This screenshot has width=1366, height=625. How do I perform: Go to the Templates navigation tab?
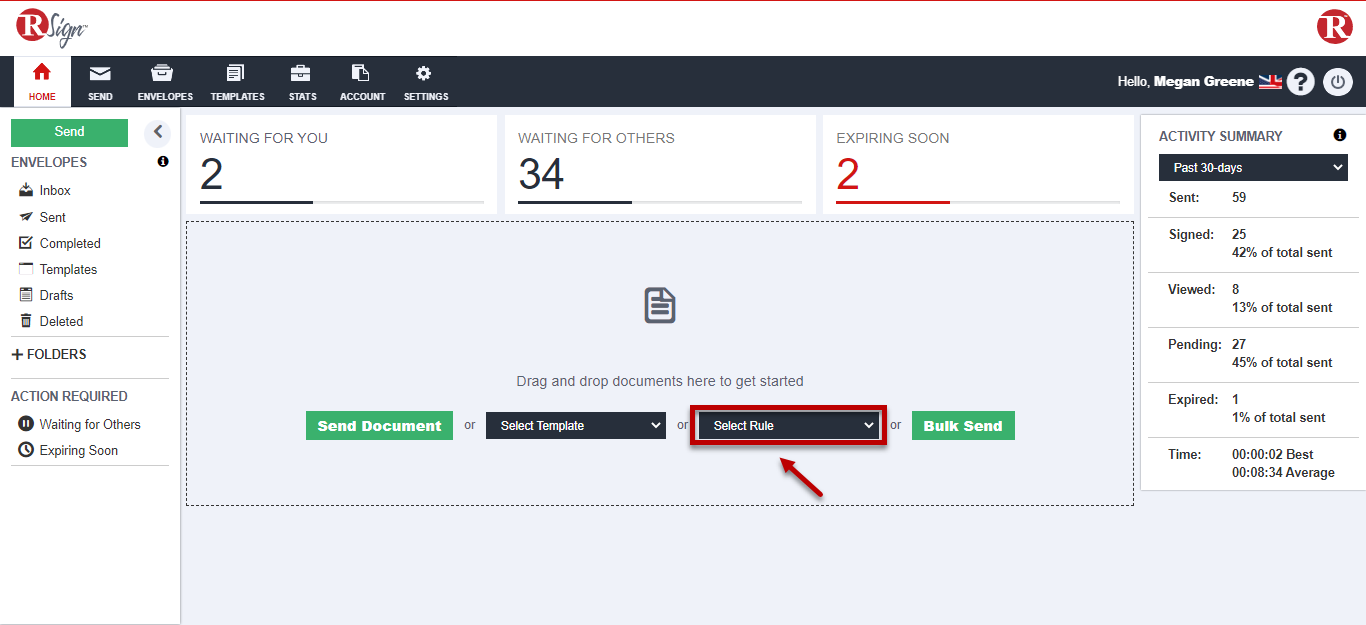(237, 82)
